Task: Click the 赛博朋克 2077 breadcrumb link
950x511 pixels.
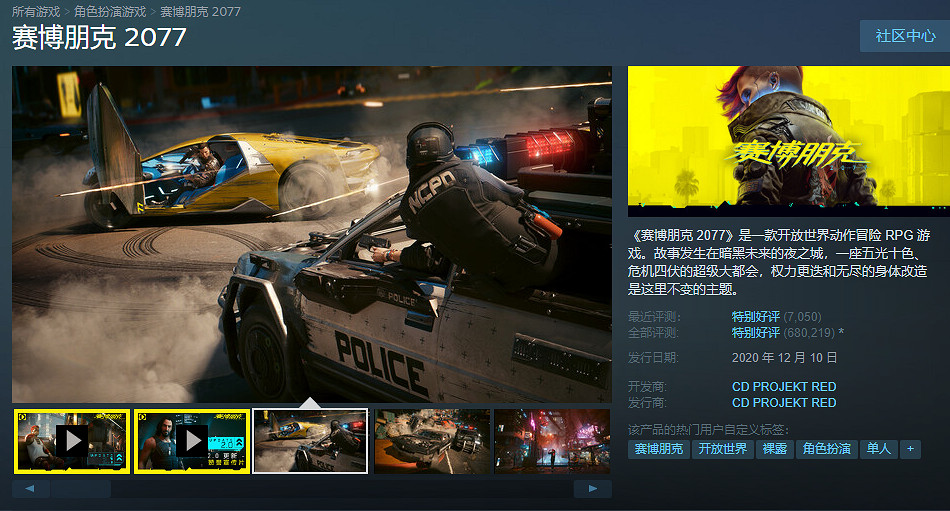Action: (200, 12)
